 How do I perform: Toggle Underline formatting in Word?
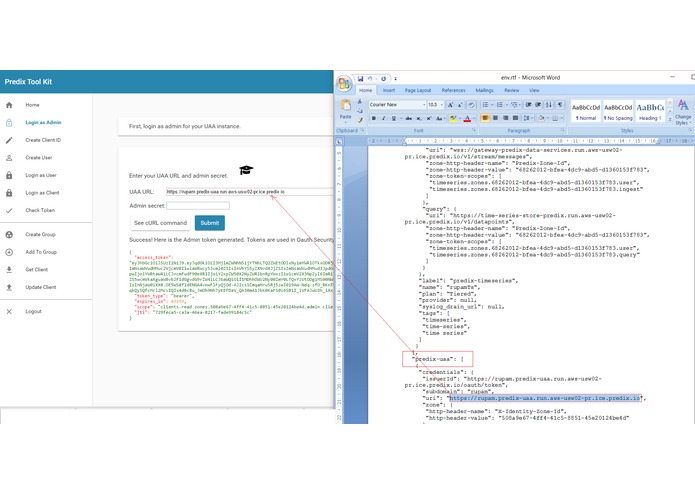[394, 118]
